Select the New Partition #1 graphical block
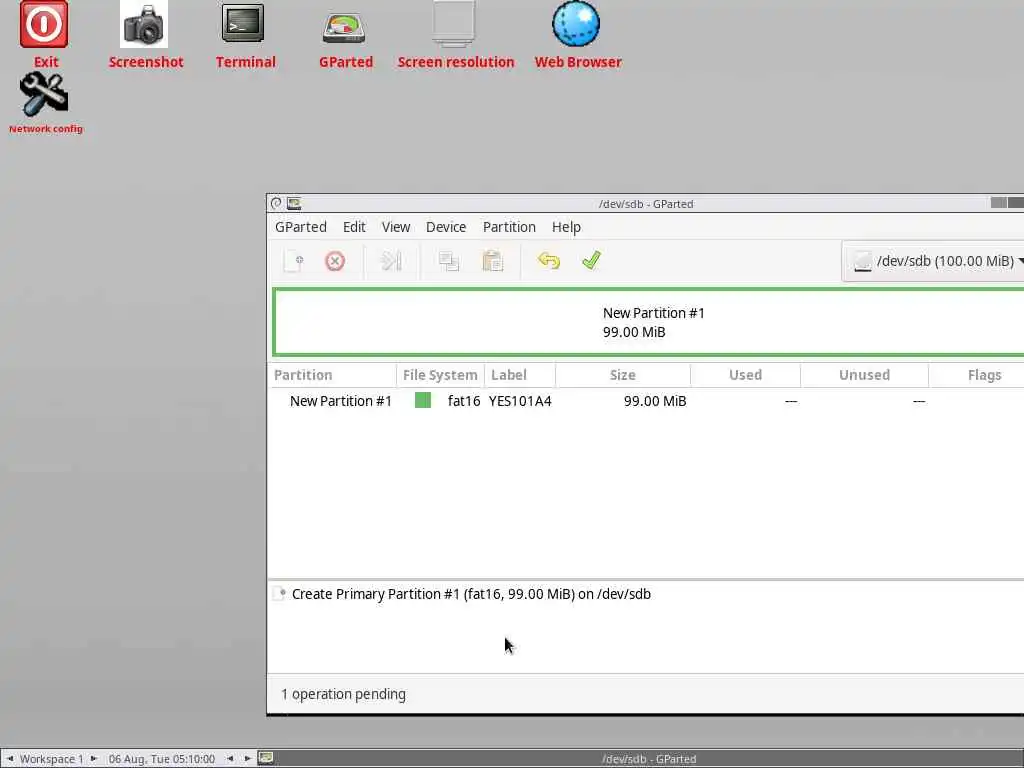 (648, 322)
